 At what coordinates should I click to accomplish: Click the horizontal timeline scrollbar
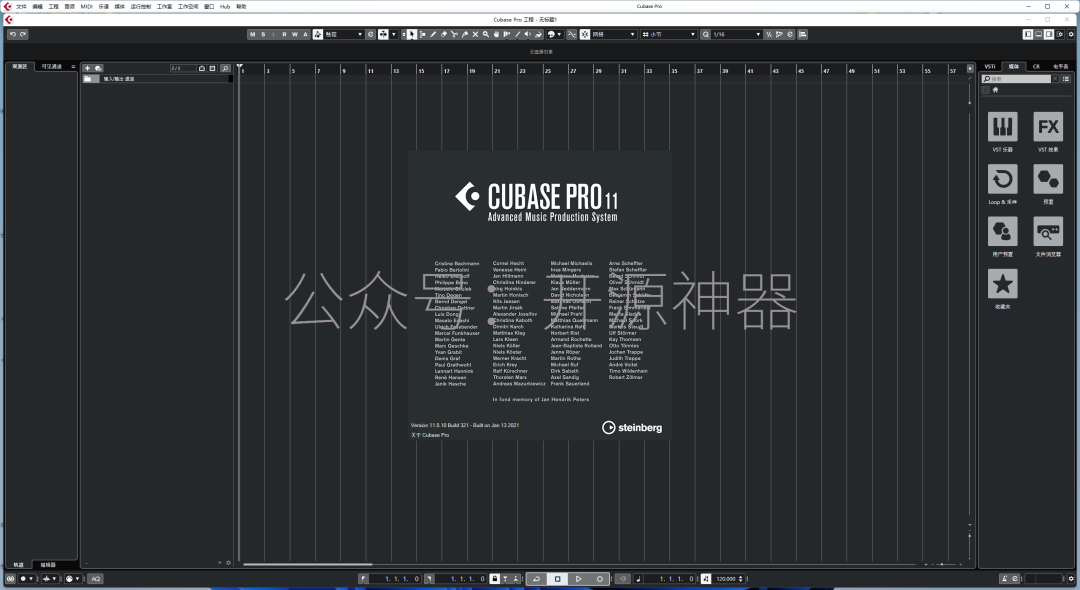[x=307, y=565]
